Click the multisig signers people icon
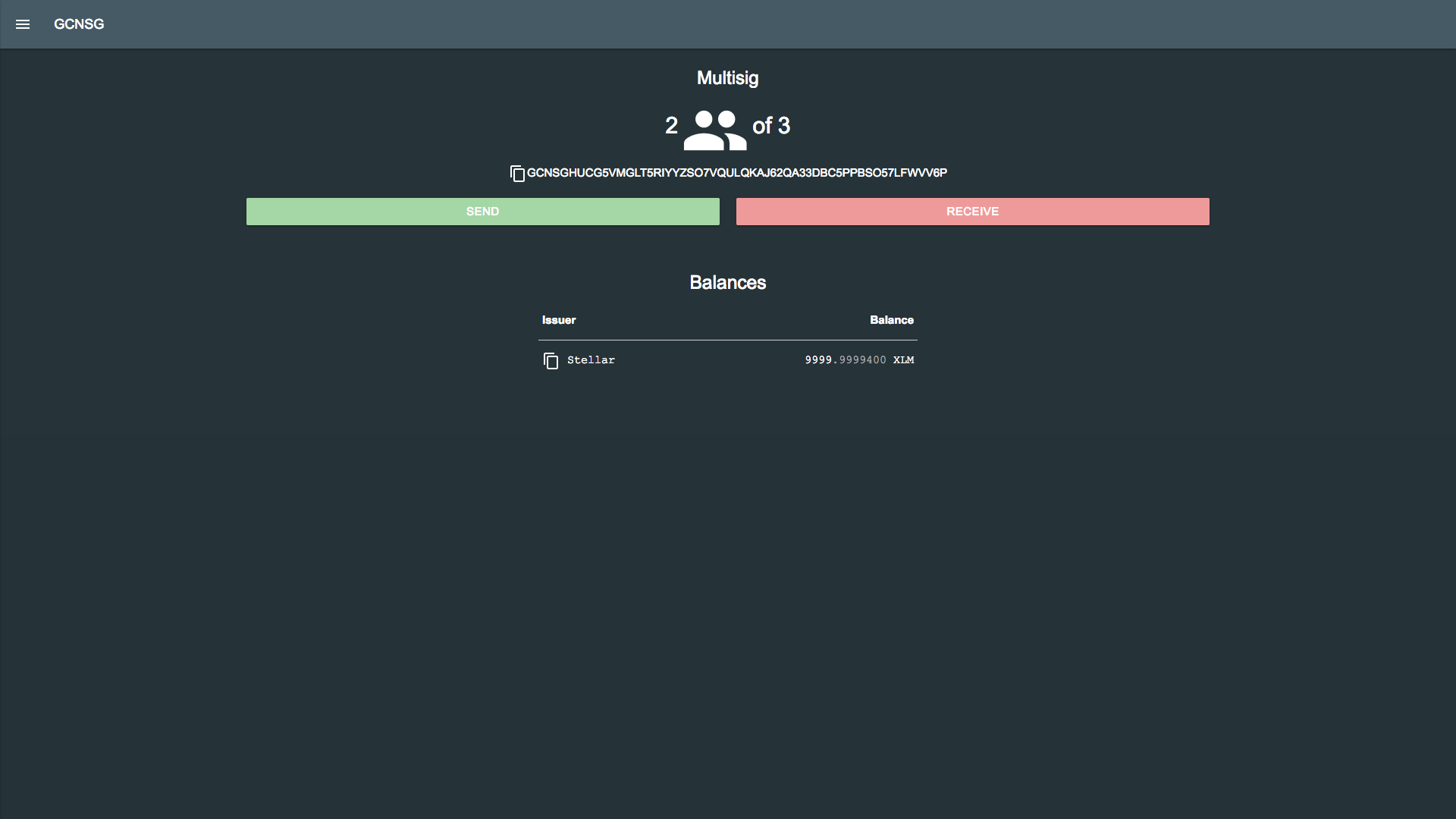The image size is (1456, 819). 714,130
